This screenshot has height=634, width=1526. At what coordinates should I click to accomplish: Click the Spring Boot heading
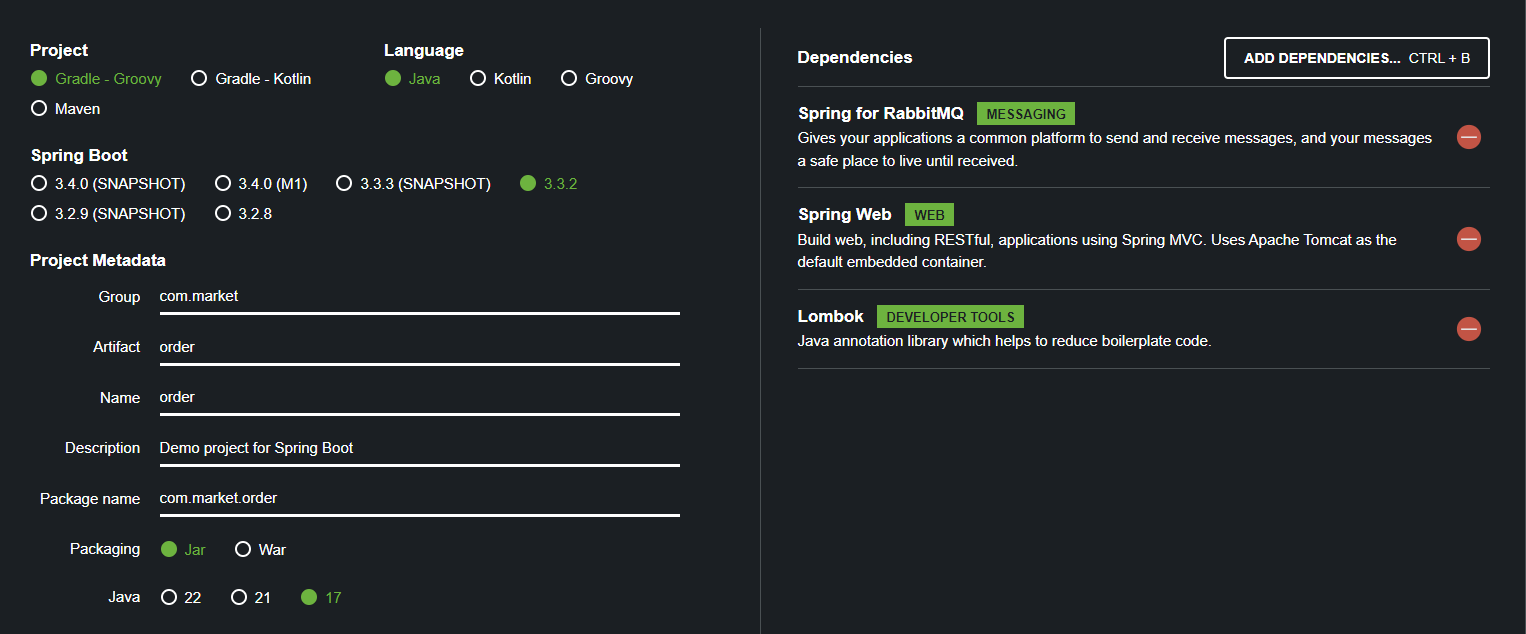pos(79,155)
